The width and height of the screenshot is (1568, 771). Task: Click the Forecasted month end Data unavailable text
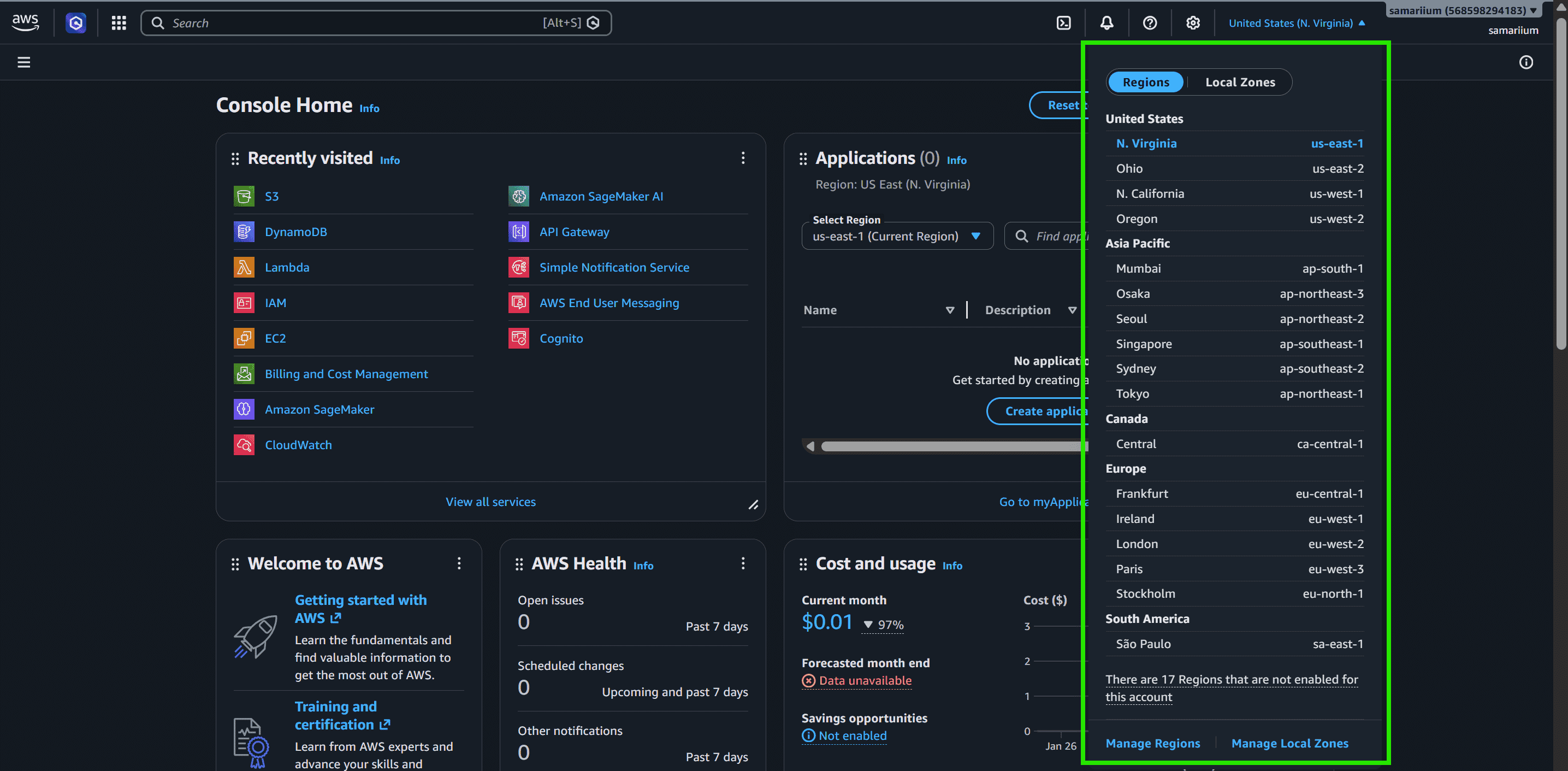[857, 681]
